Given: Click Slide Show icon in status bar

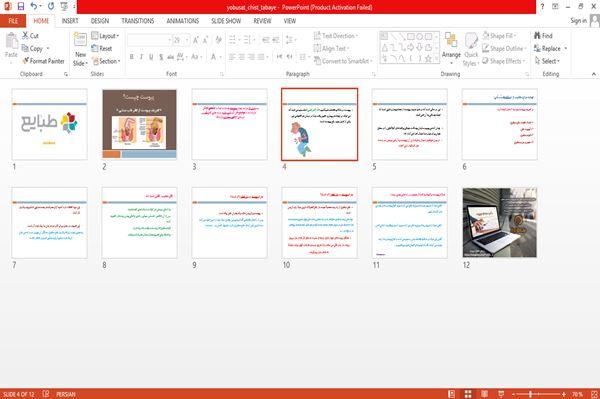Looking at the screenshot, I should (x=501, y=394).
